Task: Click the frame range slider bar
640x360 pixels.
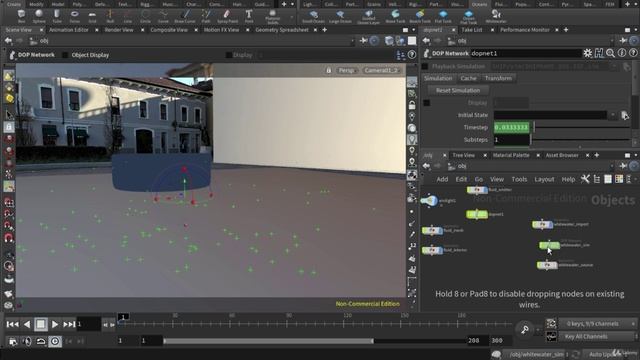Action: tap(268, 340)
